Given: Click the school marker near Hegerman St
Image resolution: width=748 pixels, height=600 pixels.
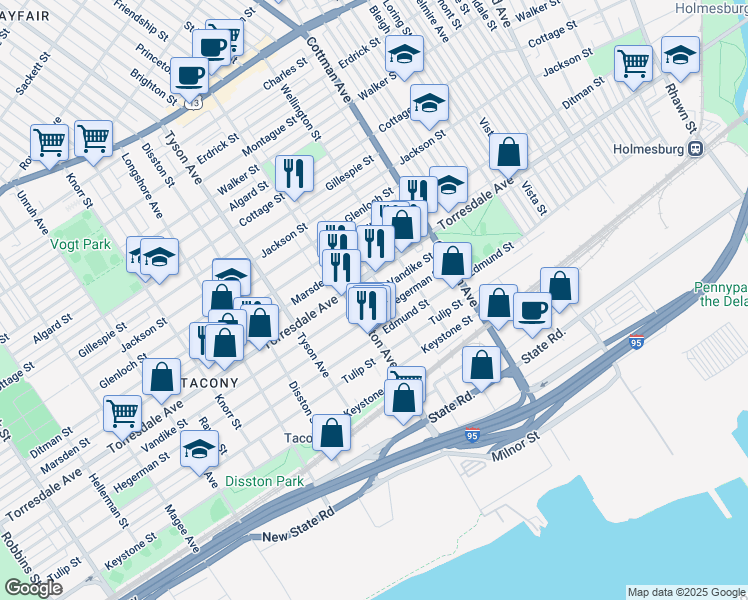Looking at the screenshot, I should [x=199, y=449].
